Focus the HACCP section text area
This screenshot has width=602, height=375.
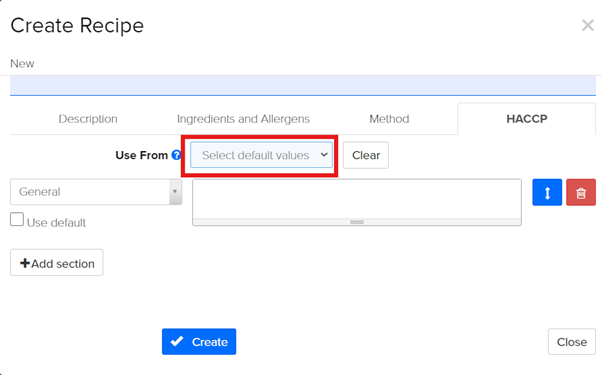357,199
